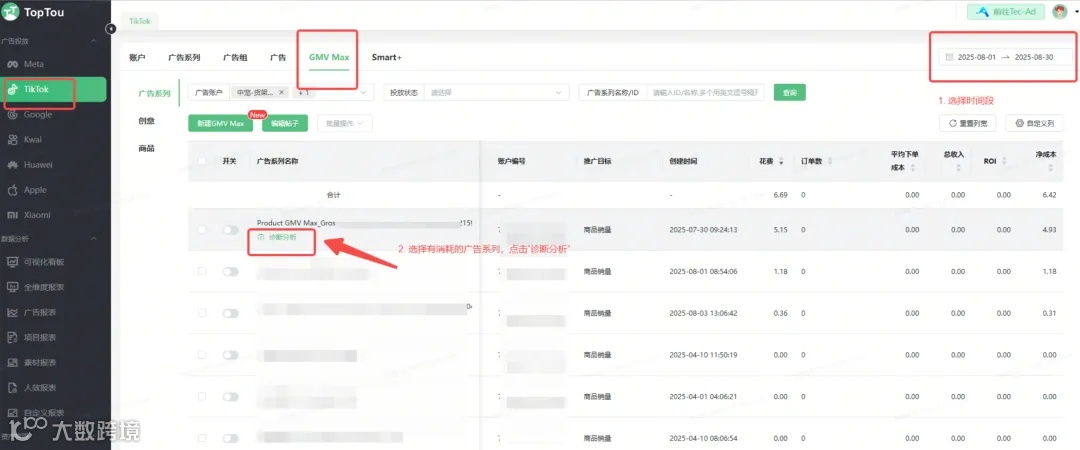Open Apple in the sidebar
The image size is (1080, 450).
[35, 190]
